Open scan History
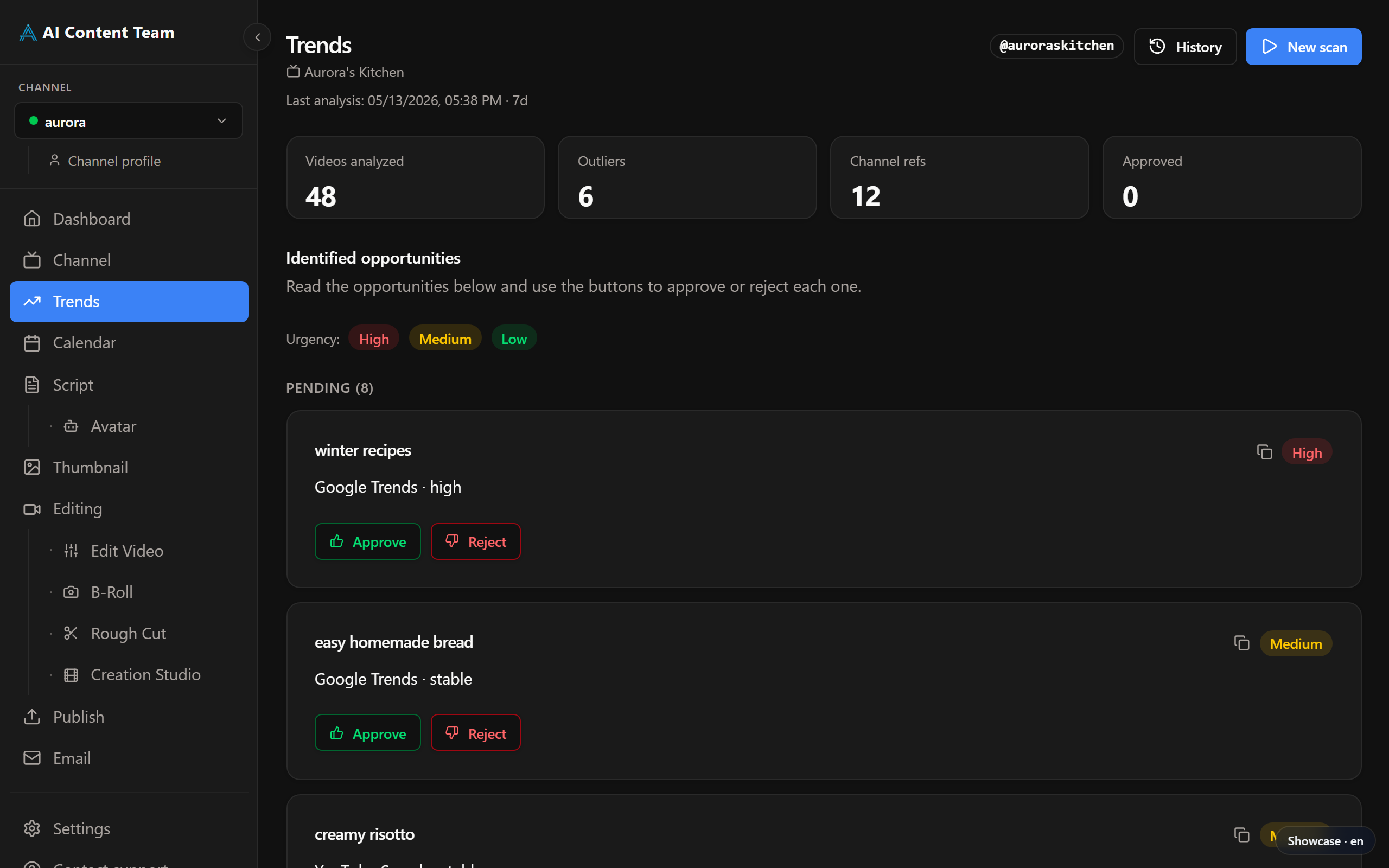This screenshot has height=868, width=1389. [x=1185, y=47]
